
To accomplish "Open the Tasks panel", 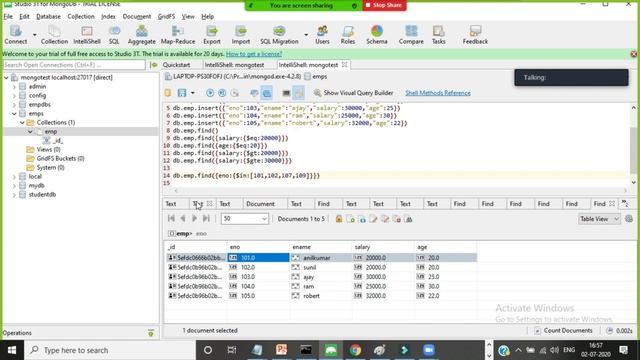I will point(438,34).
